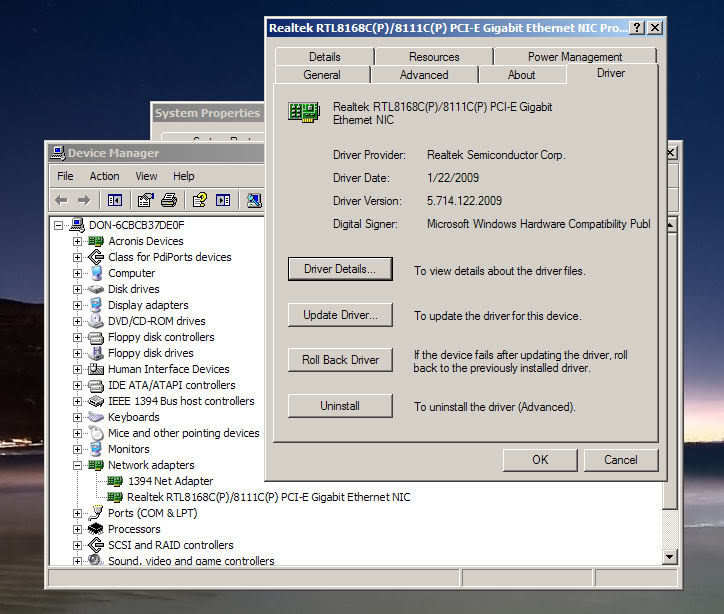Viewport: 724px width, 614px height.
Task: Click Cancel in the Properties dialog
Action: pyautogui.click(x=621, y=460)
